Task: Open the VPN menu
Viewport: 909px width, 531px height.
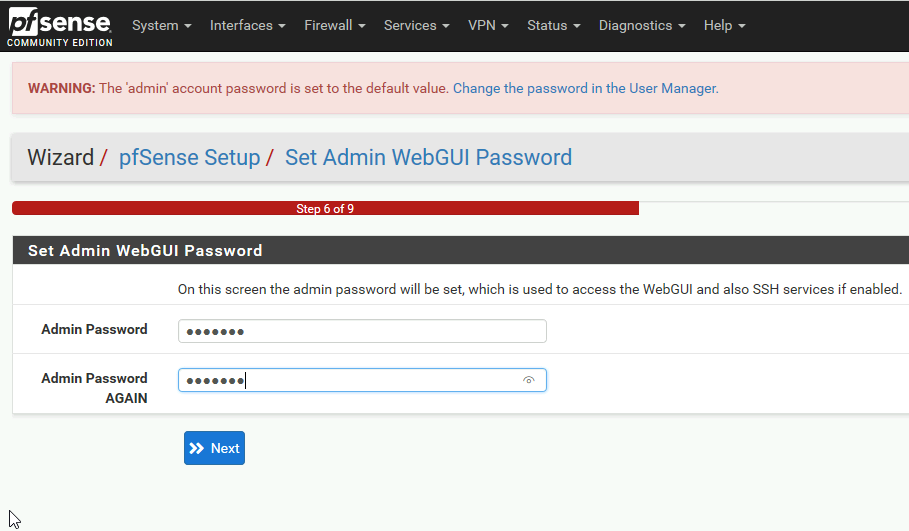Action: [x=488, y=26]
